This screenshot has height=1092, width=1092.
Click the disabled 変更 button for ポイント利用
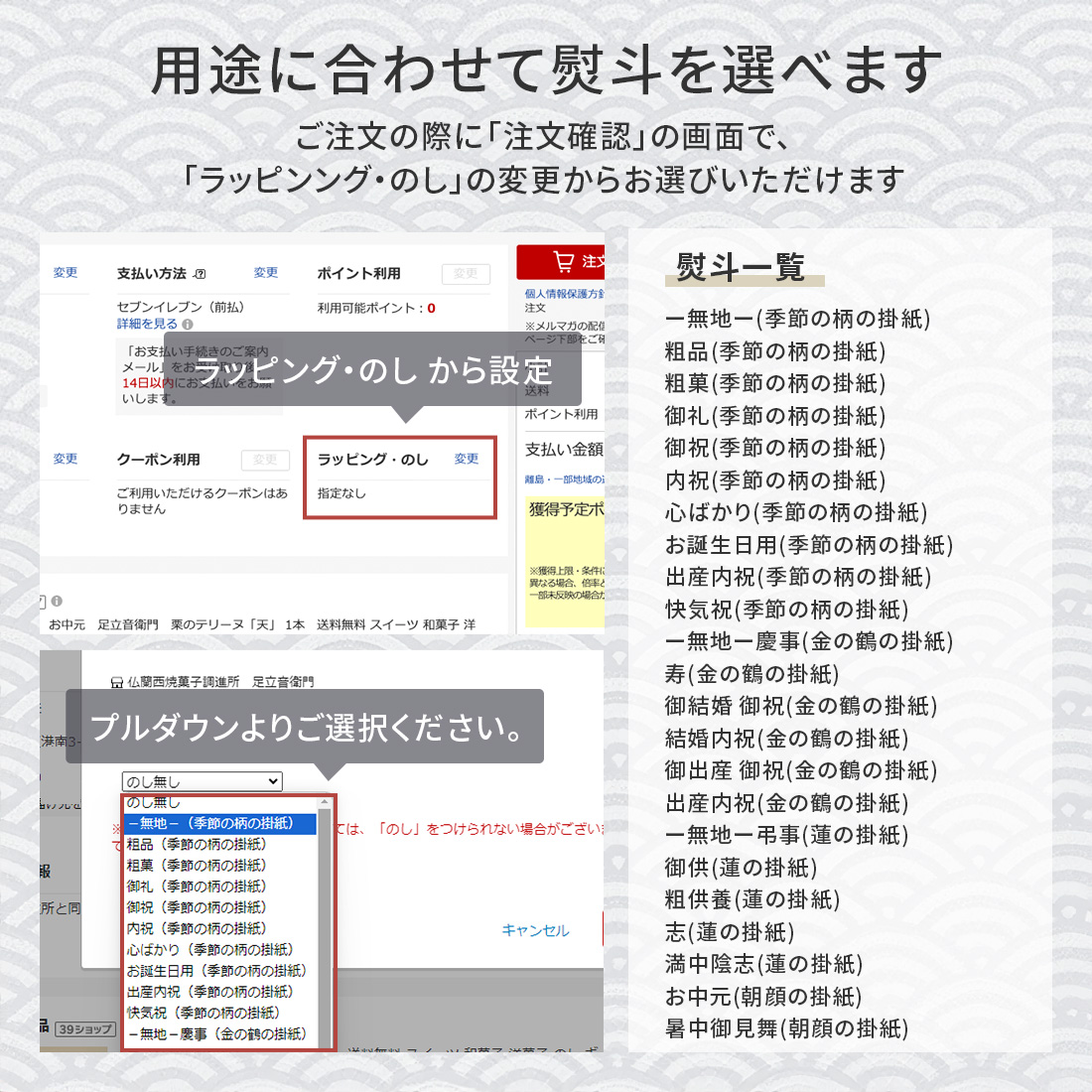(x=466, y=274)
